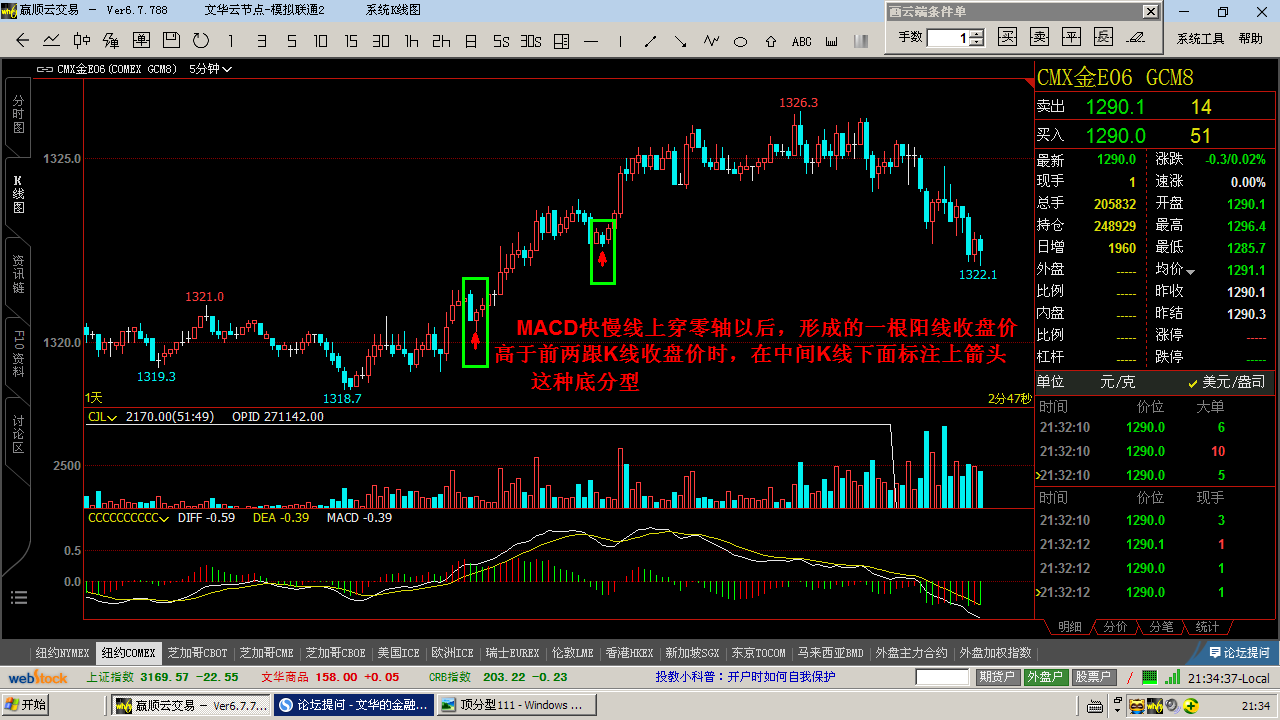Screen dimensions: 1280x720
Task: Open the F10资料 side tab
Action: (x=18, y=353)
